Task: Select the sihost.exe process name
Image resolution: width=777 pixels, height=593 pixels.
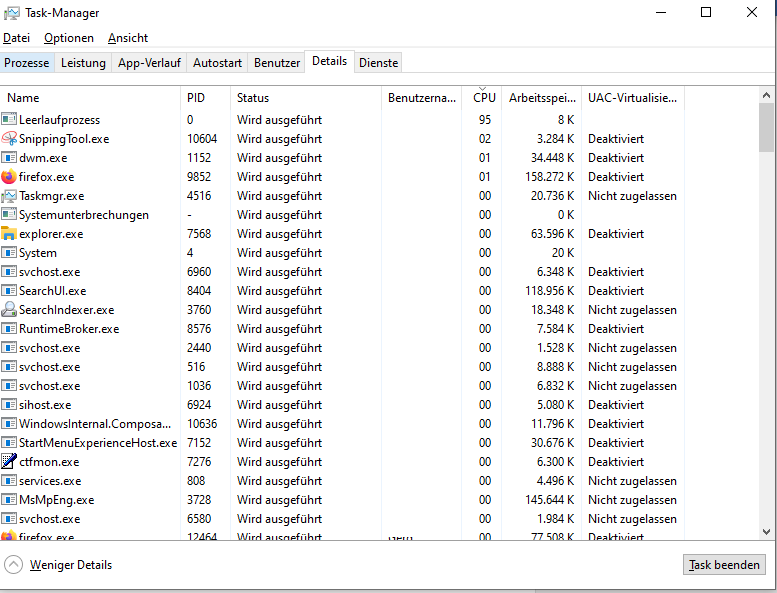Action: [x=45, y=405]
